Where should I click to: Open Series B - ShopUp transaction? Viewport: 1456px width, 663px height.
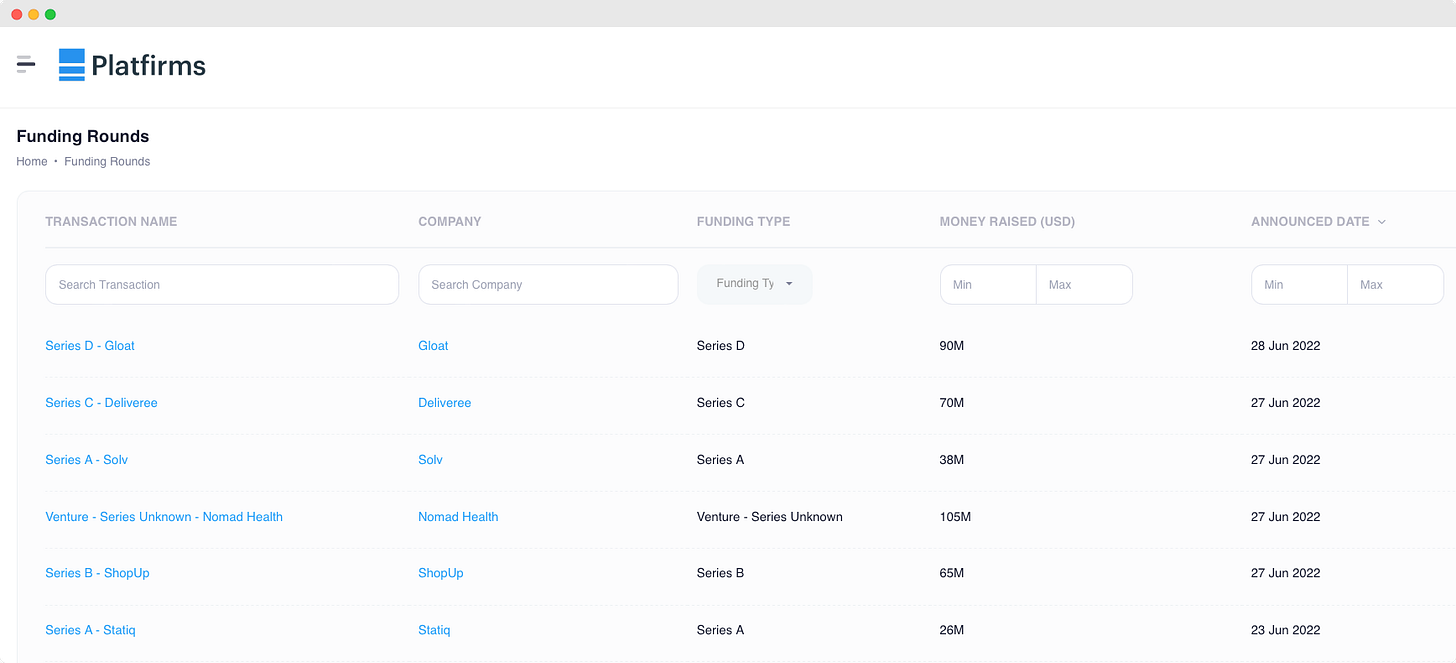(x=97, y=573)
